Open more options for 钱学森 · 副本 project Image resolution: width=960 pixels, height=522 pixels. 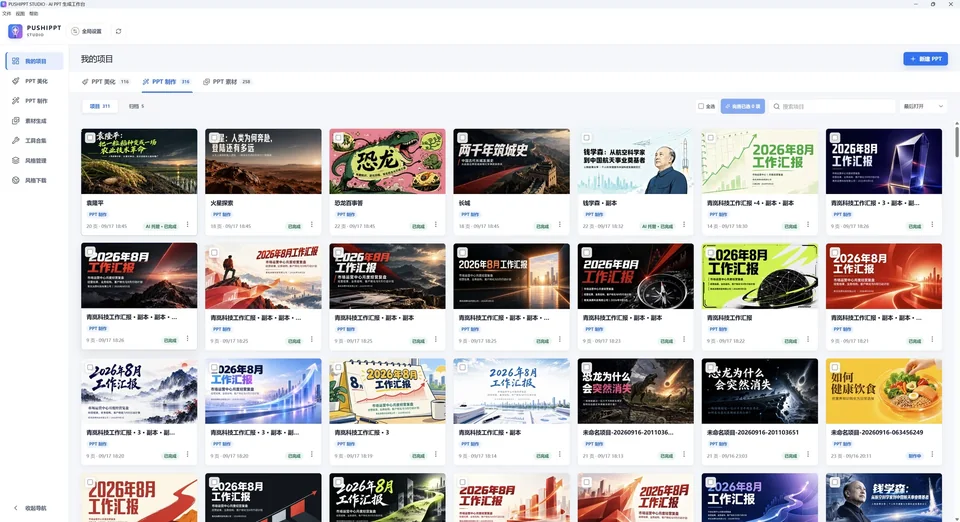click(x=684, y=225)
